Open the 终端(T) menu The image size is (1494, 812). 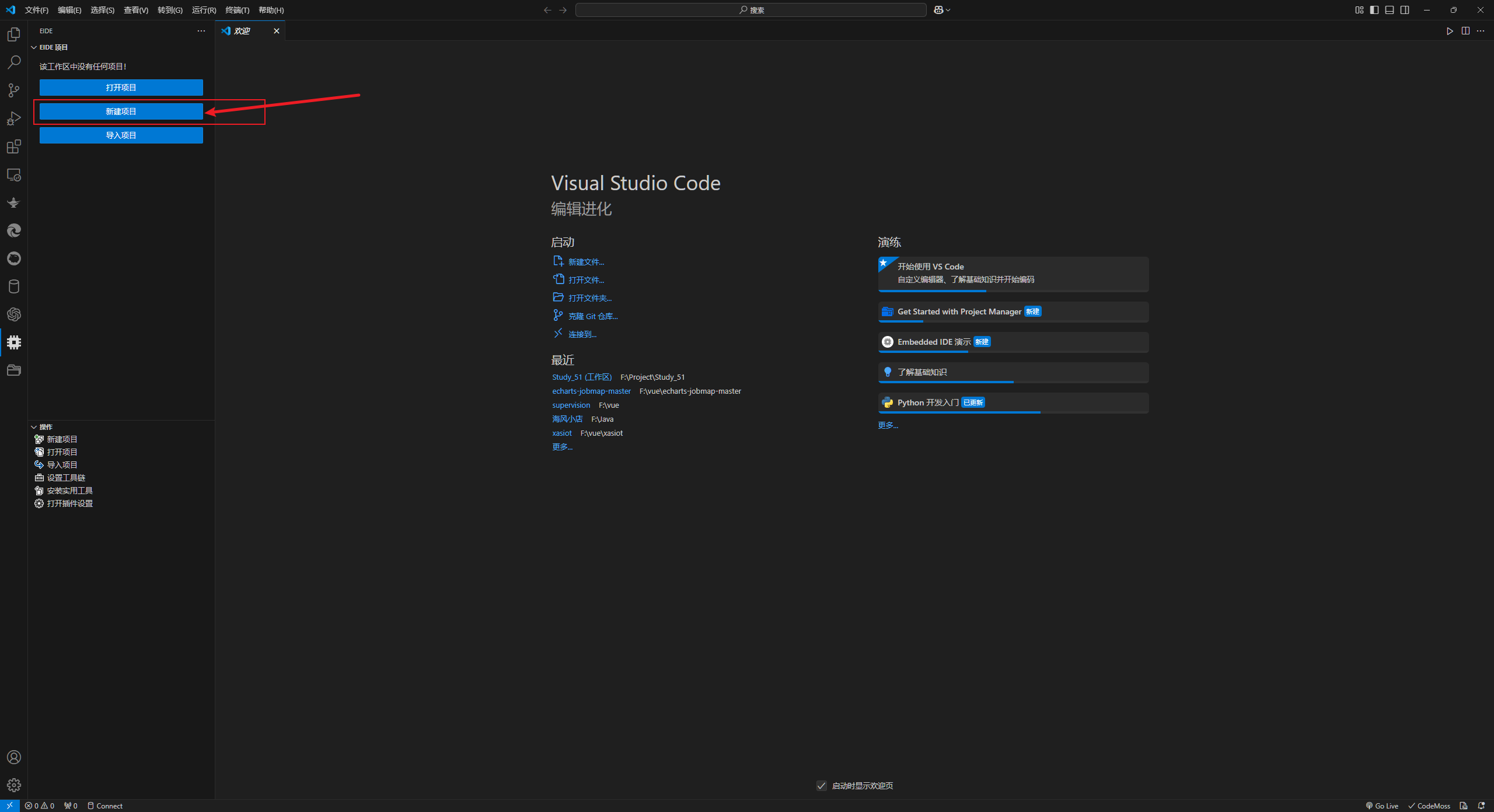238,10
